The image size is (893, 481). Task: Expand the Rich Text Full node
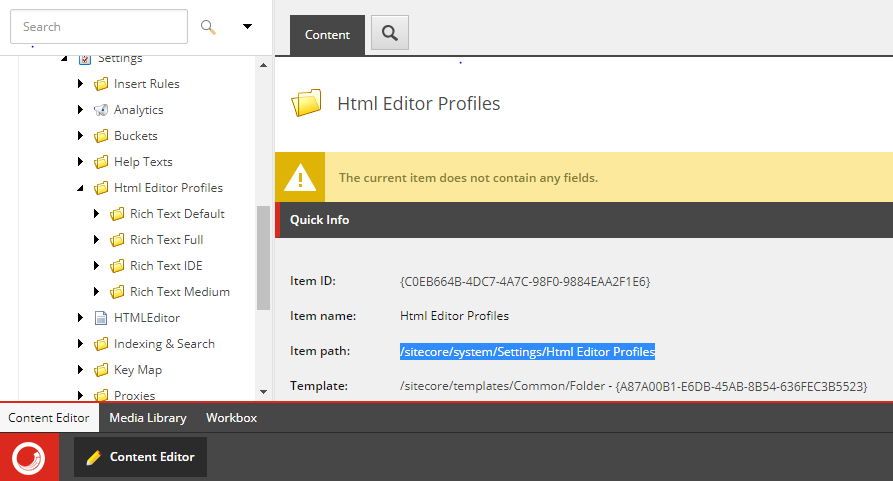[x=96, y=240]
